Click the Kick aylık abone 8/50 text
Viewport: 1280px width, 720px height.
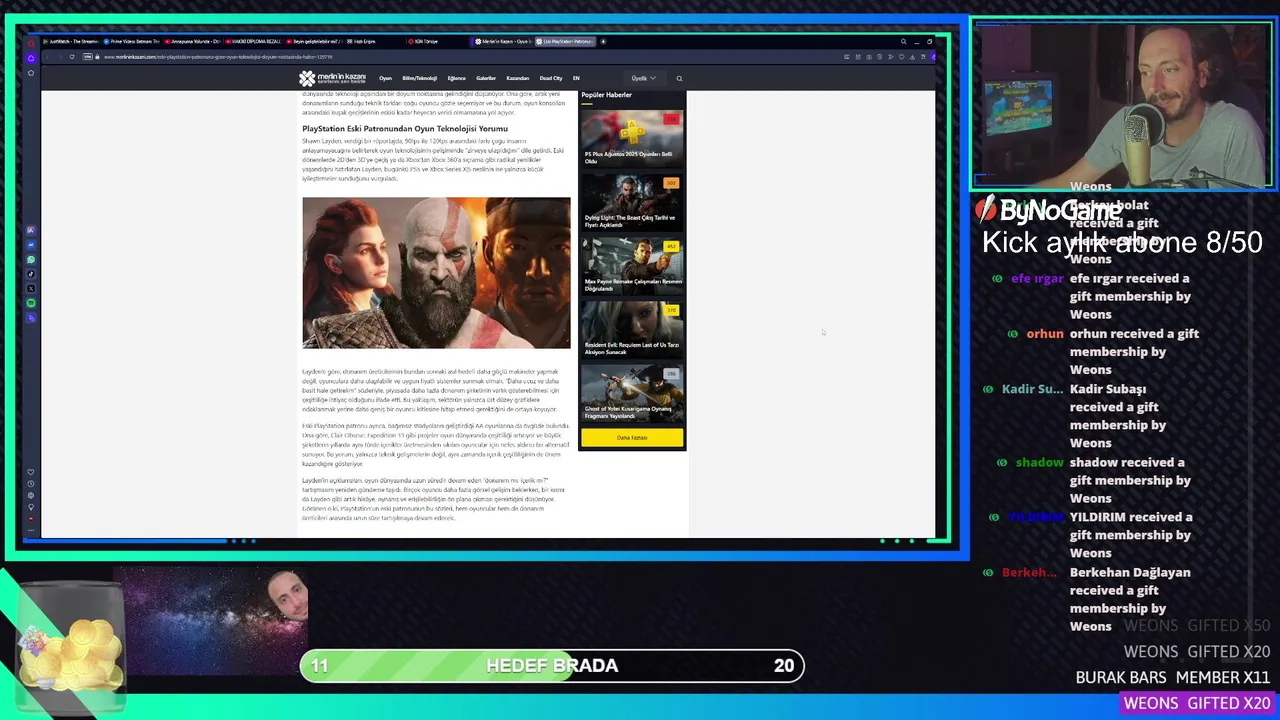coord(1122,242)
